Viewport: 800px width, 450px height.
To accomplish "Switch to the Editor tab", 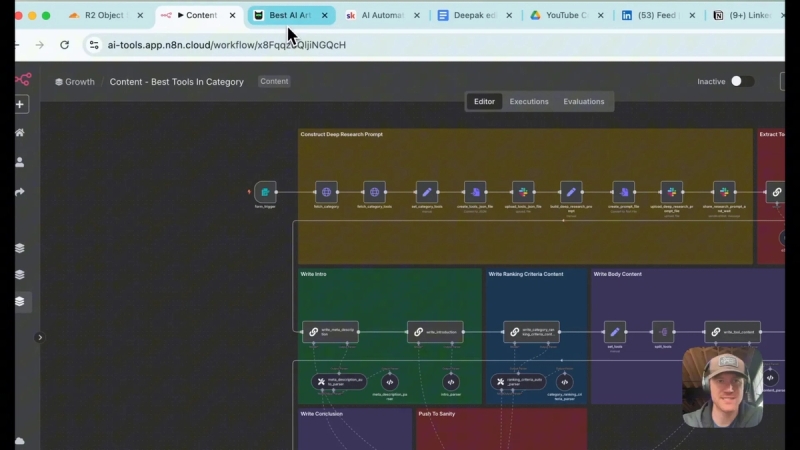I will coord(484,102).
